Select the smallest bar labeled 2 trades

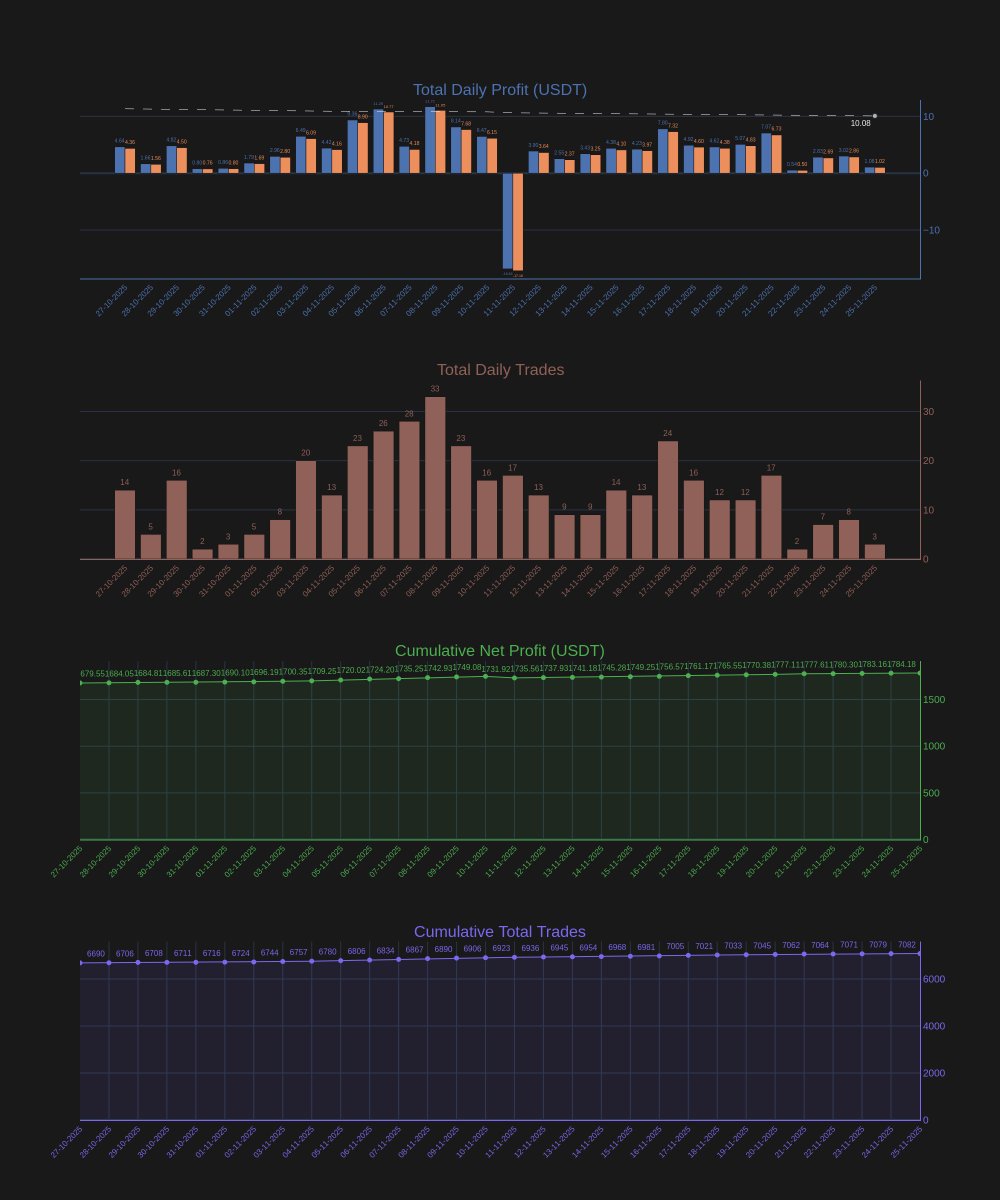(x=200, y=552)
